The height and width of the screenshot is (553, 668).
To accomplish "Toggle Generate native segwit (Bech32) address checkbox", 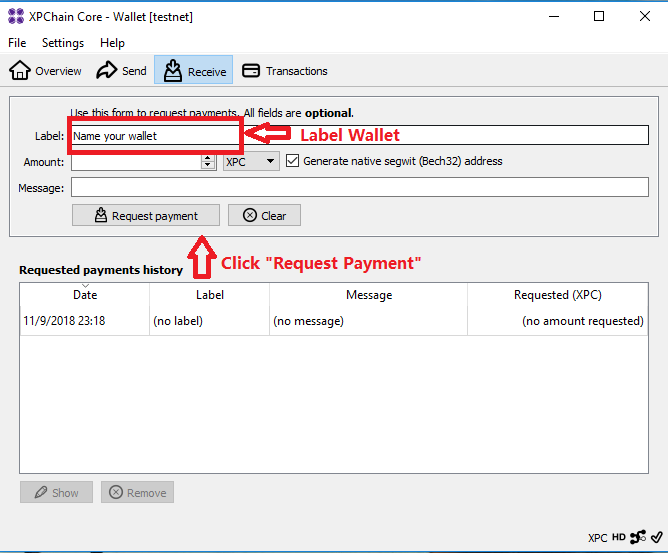I will 292,161.
